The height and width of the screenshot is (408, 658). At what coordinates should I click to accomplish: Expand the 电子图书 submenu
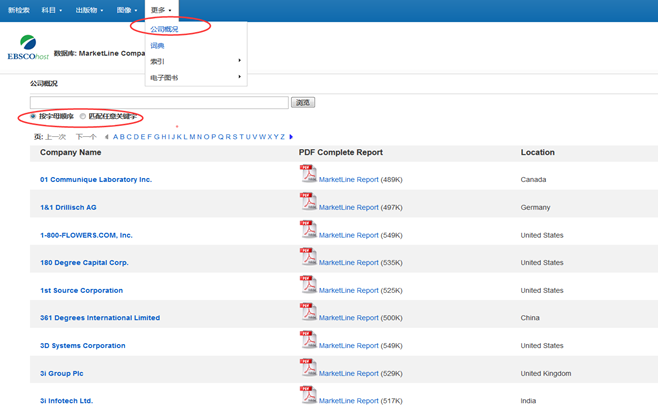(x=196, y=77)
